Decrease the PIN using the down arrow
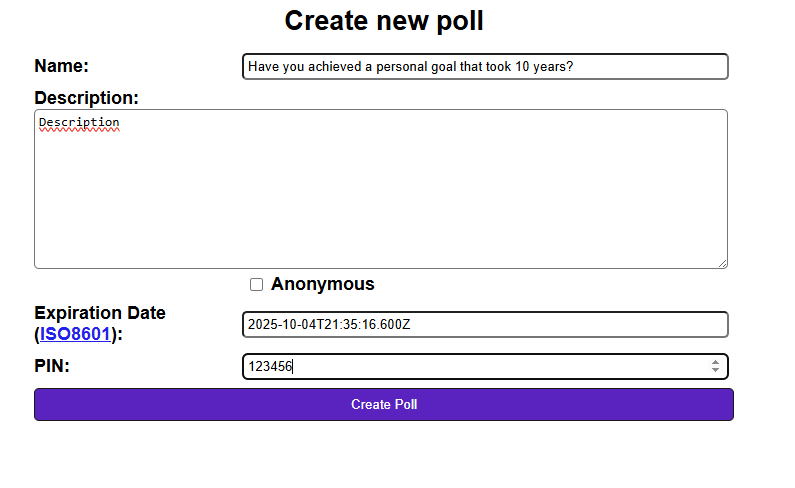This screenshot has height=488, width=795. tap(715, 371)
